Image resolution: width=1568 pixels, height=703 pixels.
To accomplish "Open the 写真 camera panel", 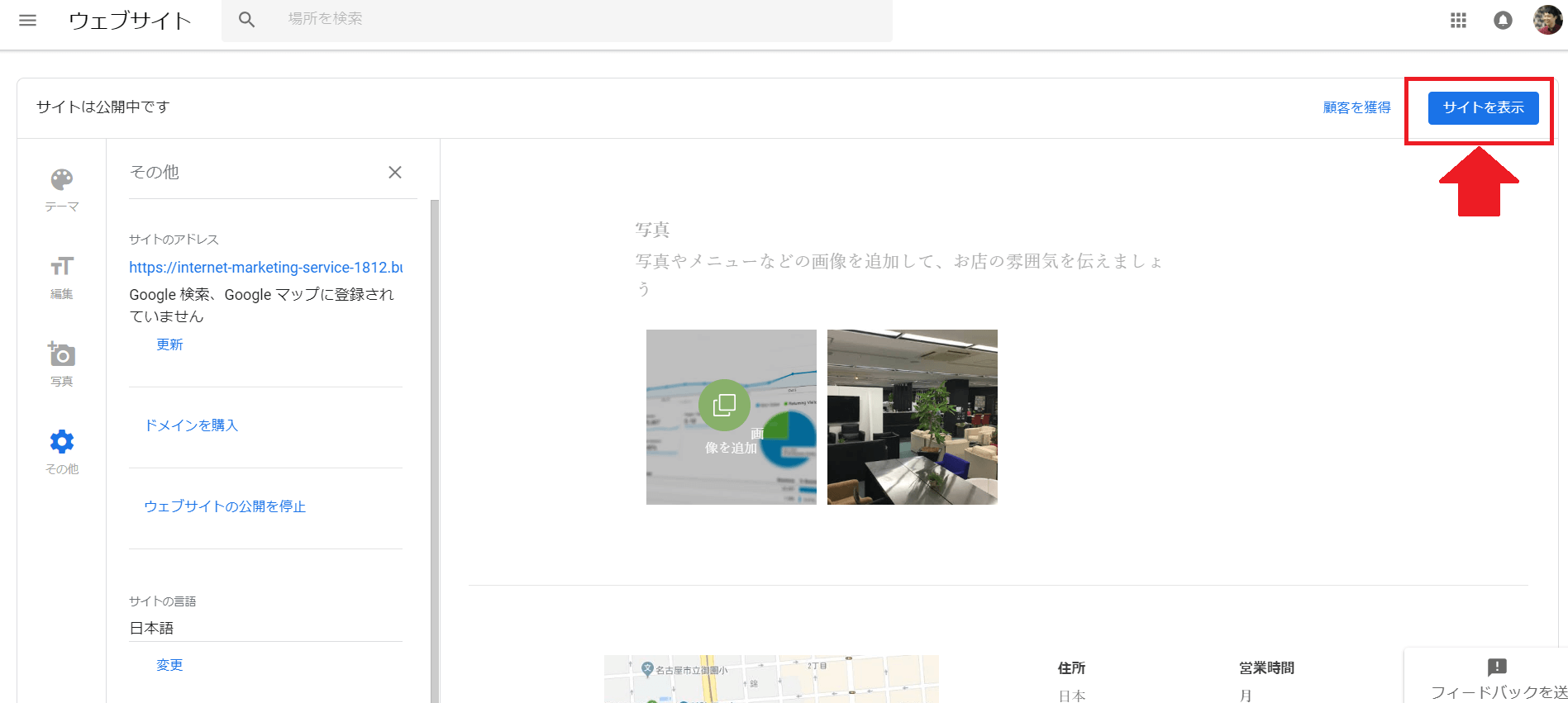I will [x=62, y=364].
